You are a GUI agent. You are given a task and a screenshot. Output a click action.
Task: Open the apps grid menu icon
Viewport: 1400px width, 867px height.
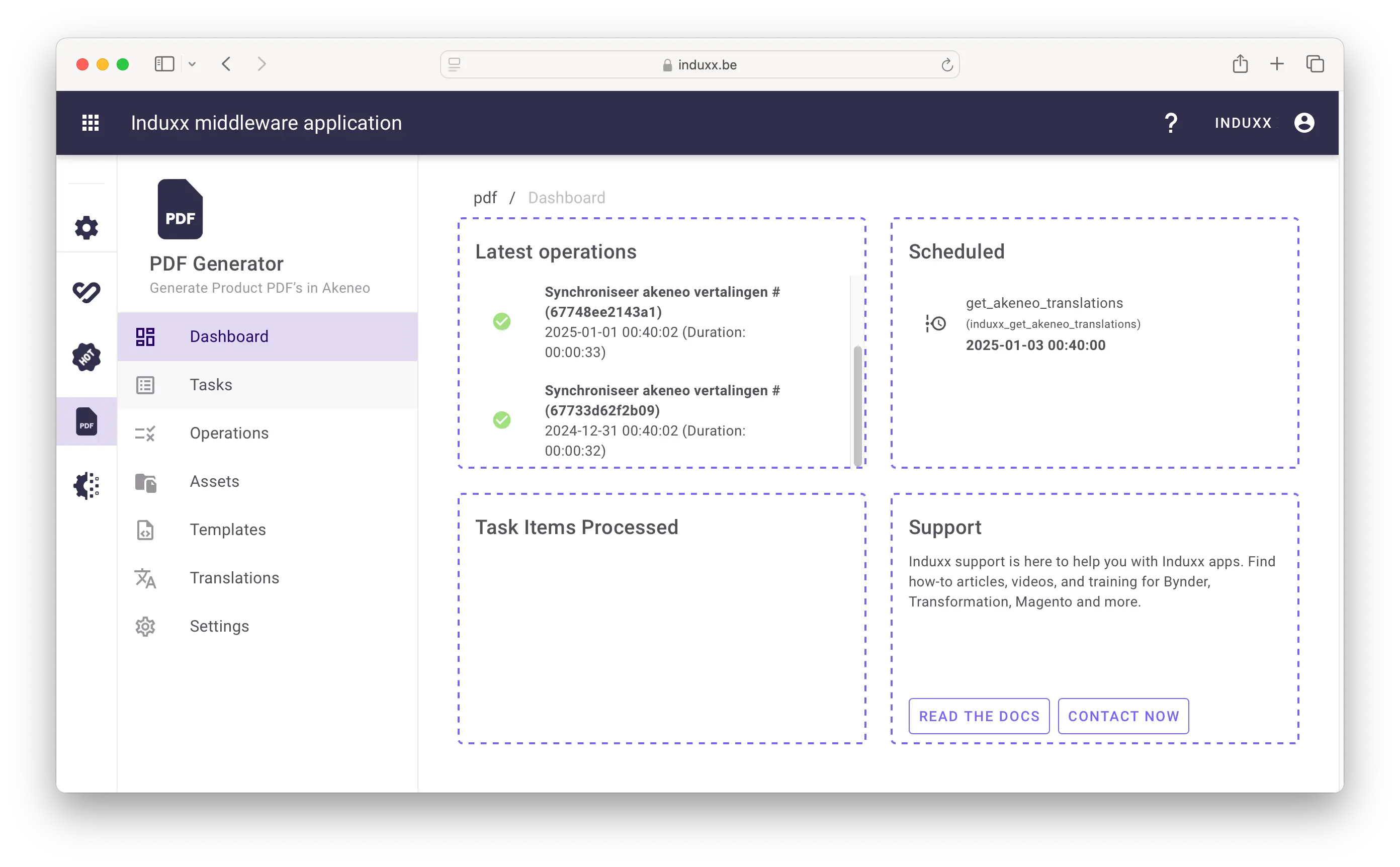(x=91, y=123)
